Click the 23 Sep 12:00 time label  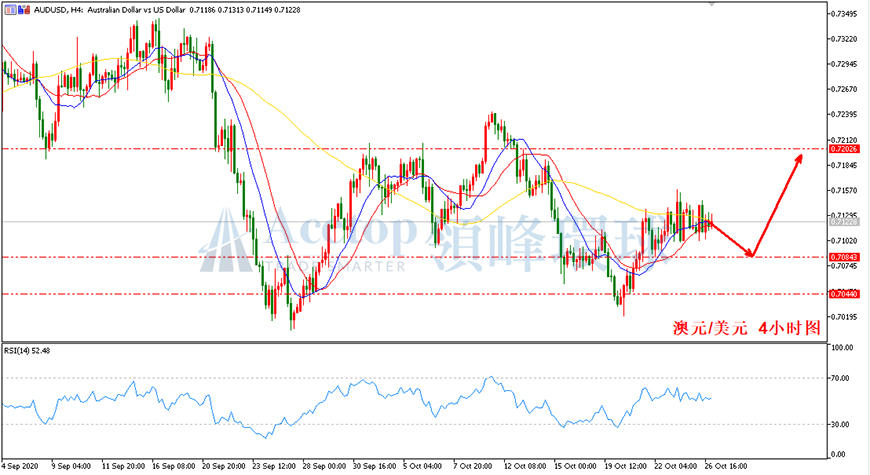click(275, 466)
